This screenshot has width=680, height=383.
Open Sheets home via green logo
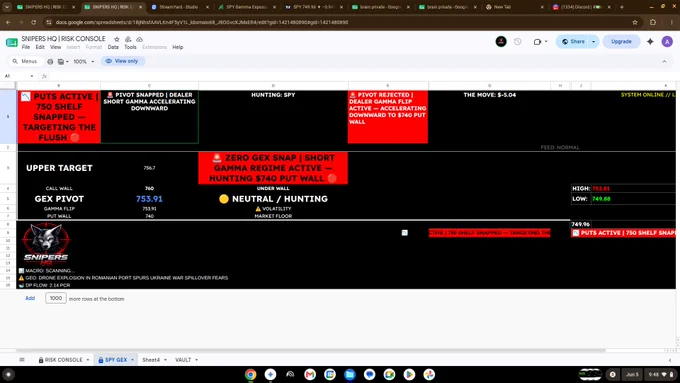12,42
